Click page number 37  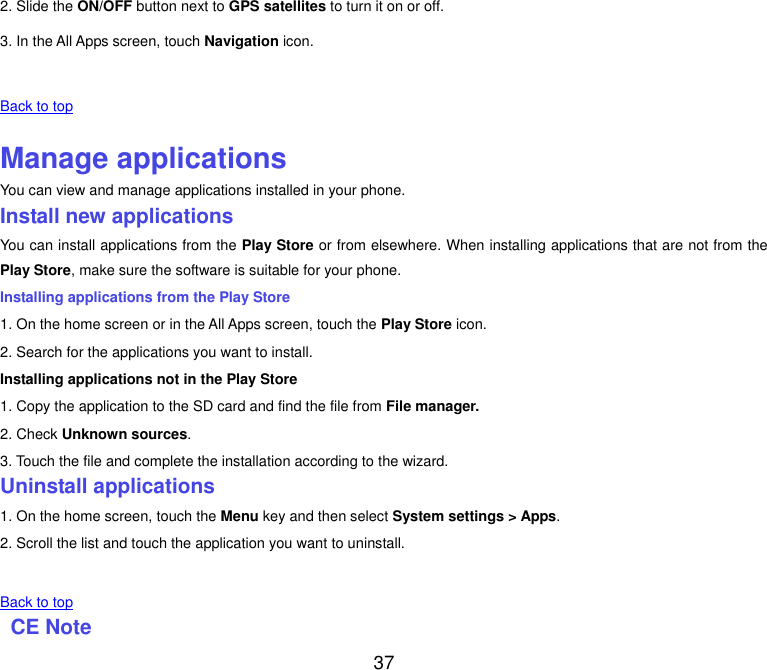[384, 662]
